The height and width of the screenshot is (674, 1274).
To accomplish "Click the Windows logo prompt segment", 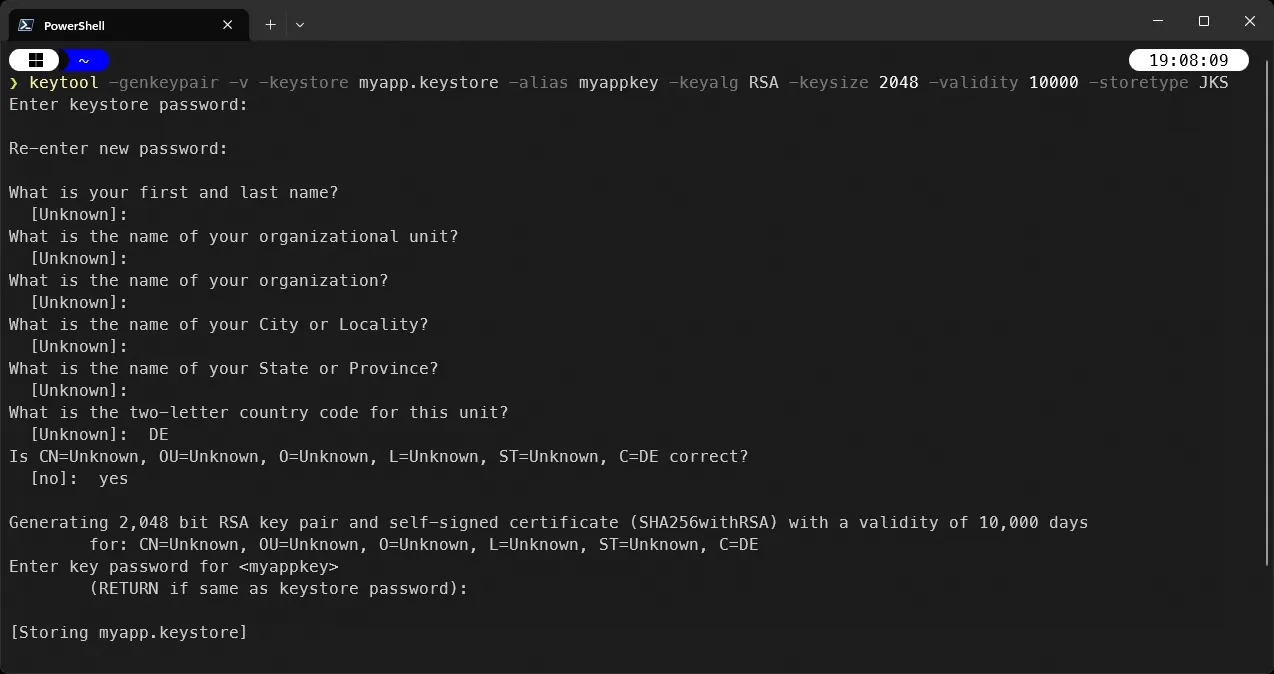I will click(x=36, y=60).
